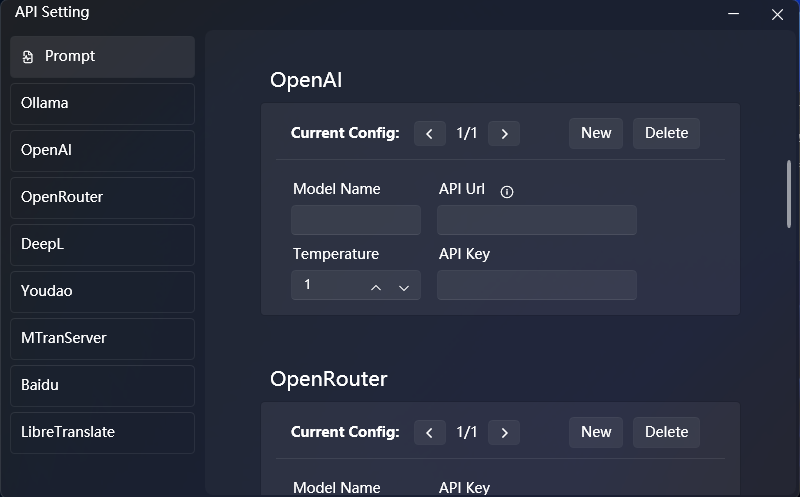Image resolution: width=800 pixels, height=497 pixels.
Task: Create a New OpenAI config
Action: [596, 133]
